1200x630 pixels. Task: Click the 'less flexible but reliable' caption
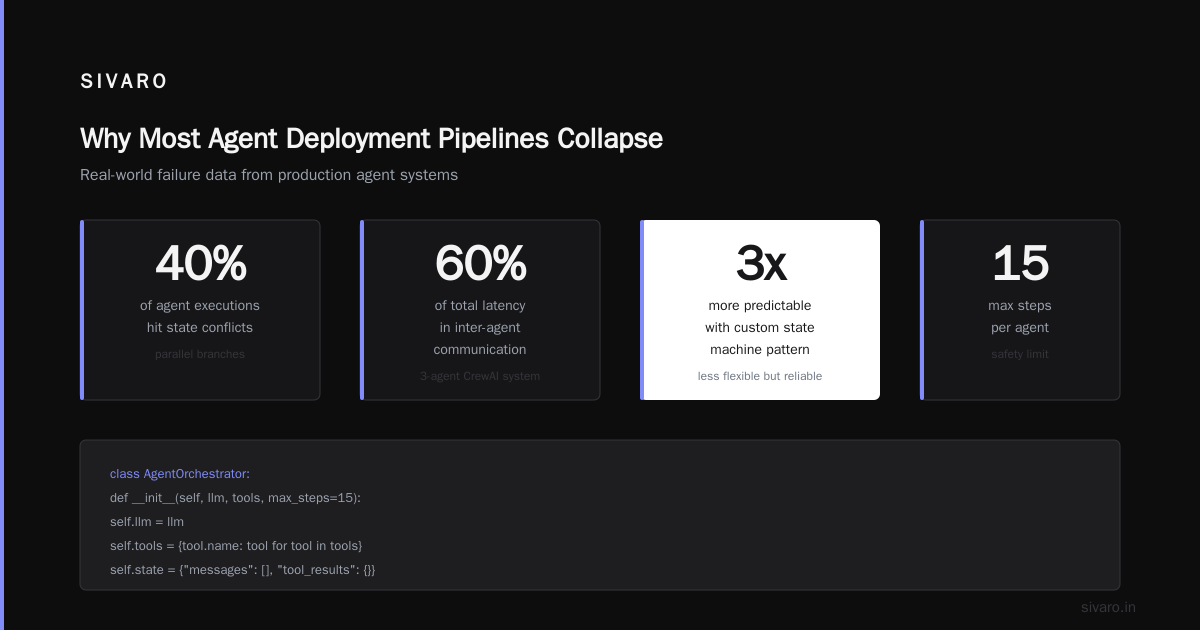(760, 376)
